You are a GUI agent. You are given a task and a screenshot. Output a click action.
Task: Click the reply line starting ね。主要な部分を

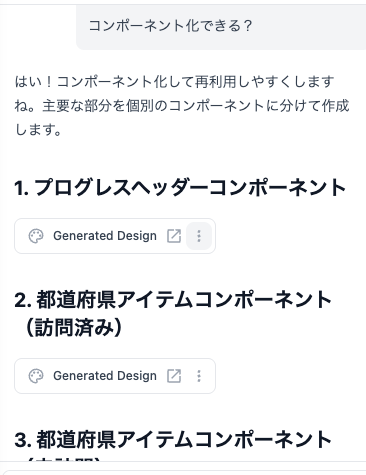(182, 106)
